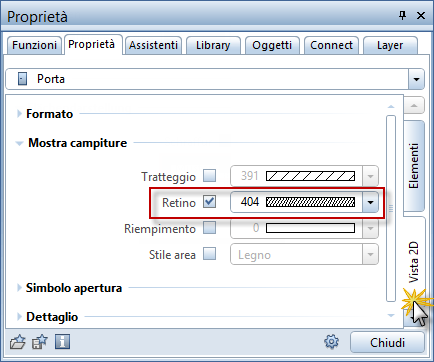Viewport: 434px width, 362px height.
Task: Open the Porta element dropdown
Action: coord(416,79)
